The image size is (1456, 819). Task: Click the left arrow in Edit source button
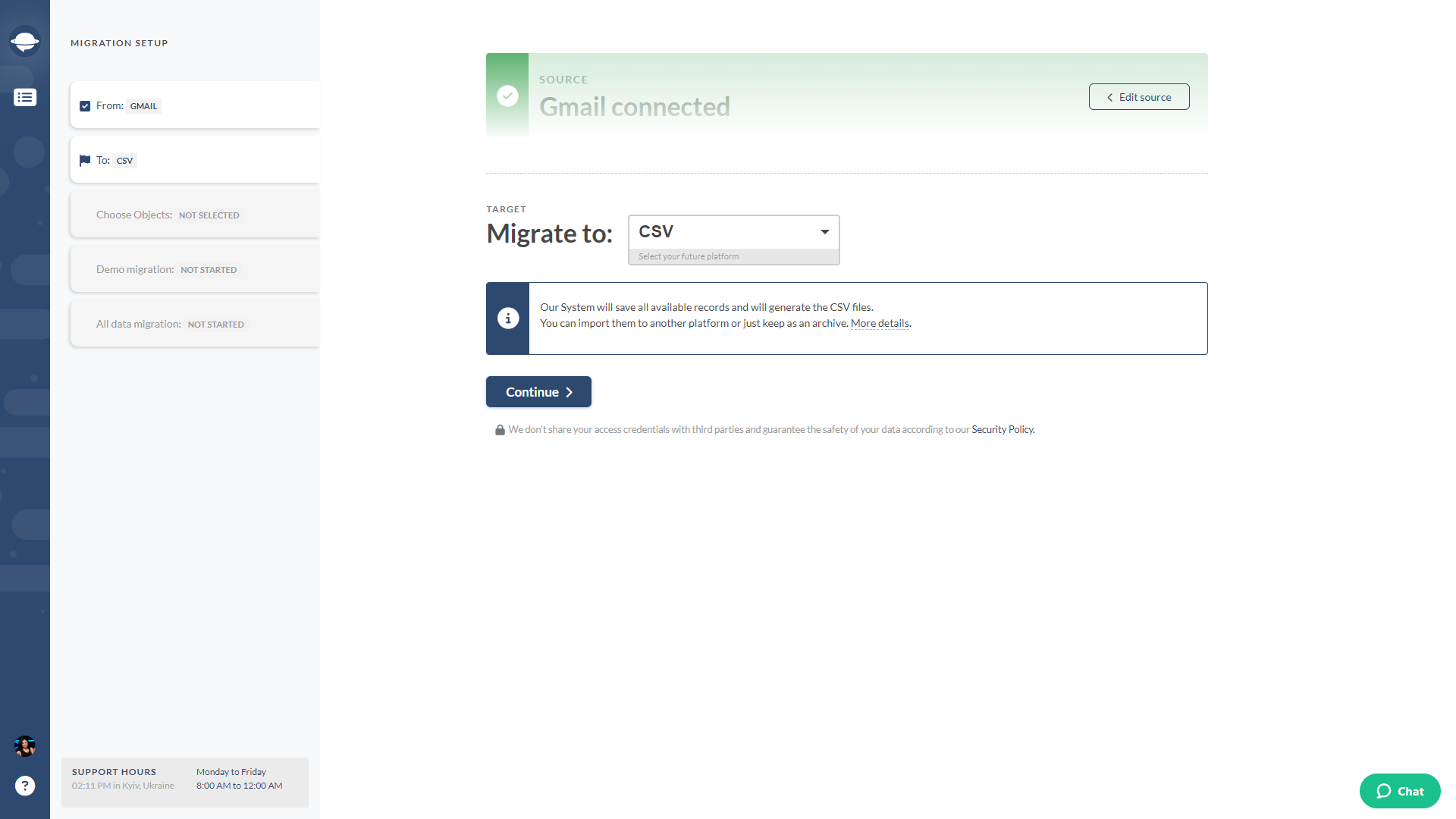[x=1108, y=97]
